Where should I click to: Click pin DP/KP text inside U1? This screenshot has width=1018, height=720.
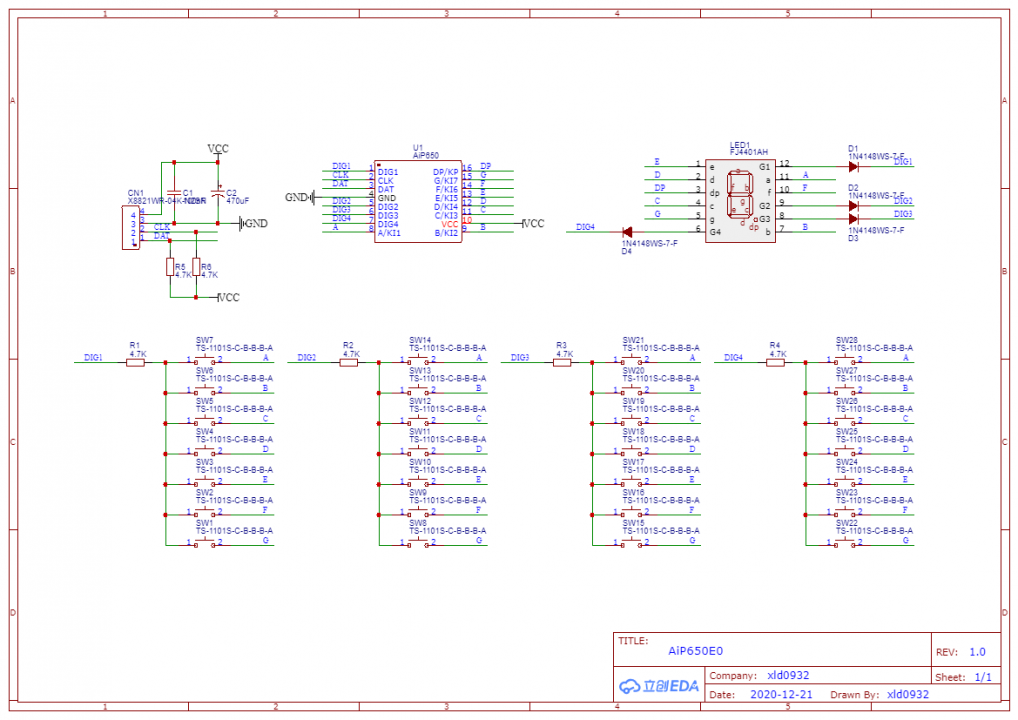pos(445,172)
